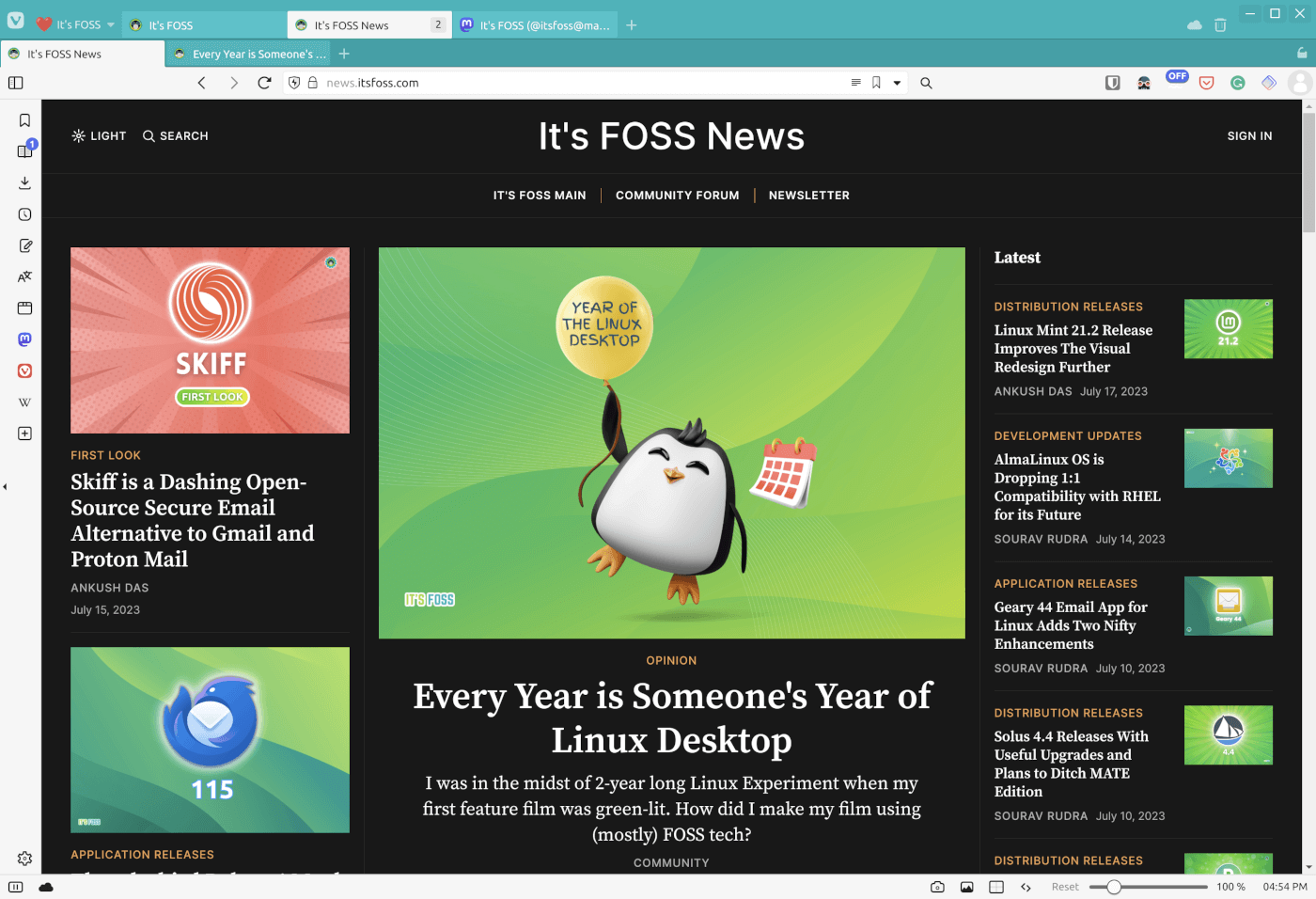The height and width of the screenshot is (899, 1316).
Task: Switch to Every Year is Someone's tab
Action: (249, 54)
